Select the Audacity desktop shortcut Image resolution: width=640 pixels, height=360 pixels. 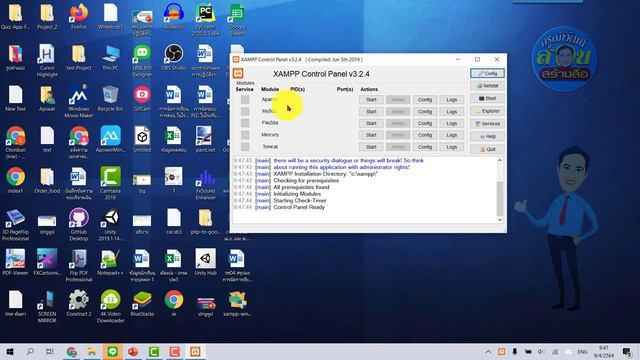point(174,17)
